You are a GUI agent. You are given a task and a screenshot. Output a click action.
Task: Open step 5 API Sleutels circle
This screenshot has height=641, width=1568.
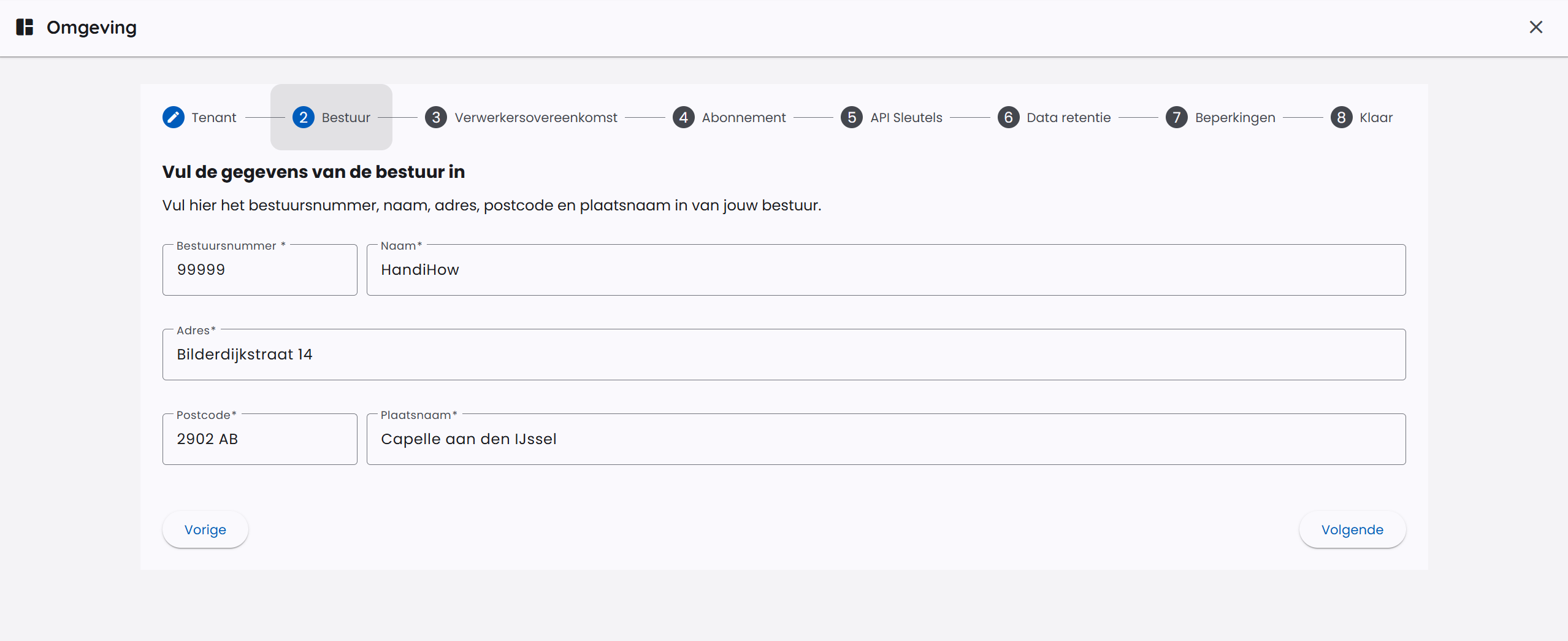851,117
